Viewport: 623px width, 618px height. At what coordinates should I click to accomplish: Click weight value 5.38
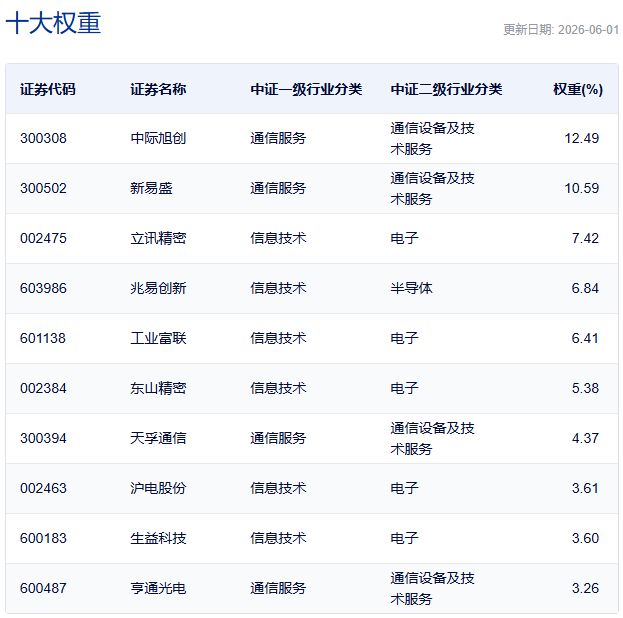[585, 388]
